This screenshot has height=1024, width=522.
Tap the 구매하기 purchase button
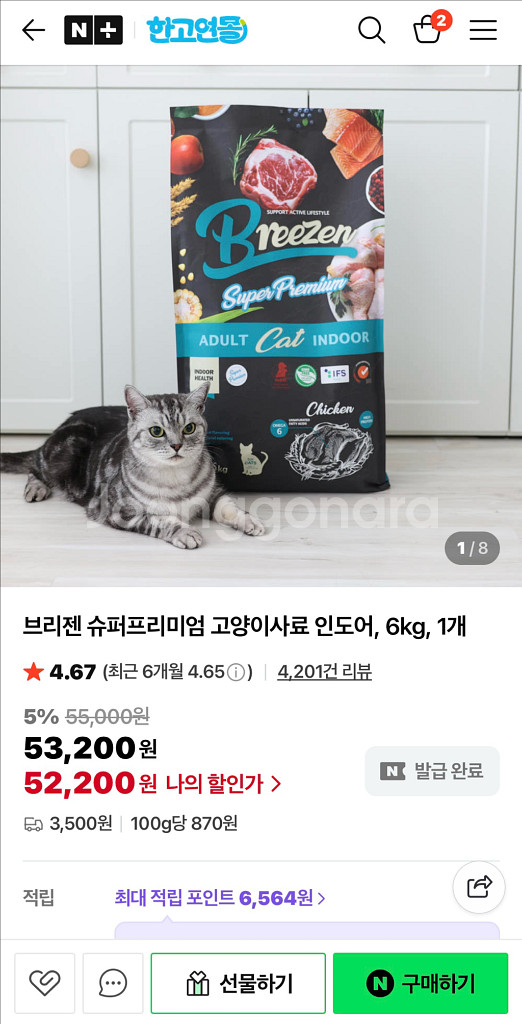[x=421, y=983]
